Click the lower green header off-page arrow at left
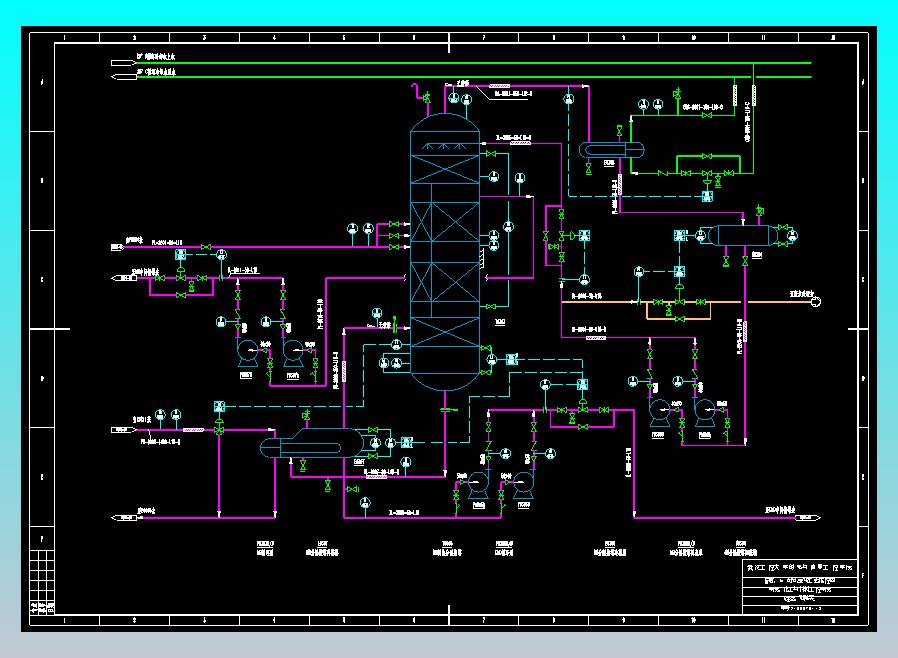The height and width of the screenshot is (658, 898). point(123,77)
